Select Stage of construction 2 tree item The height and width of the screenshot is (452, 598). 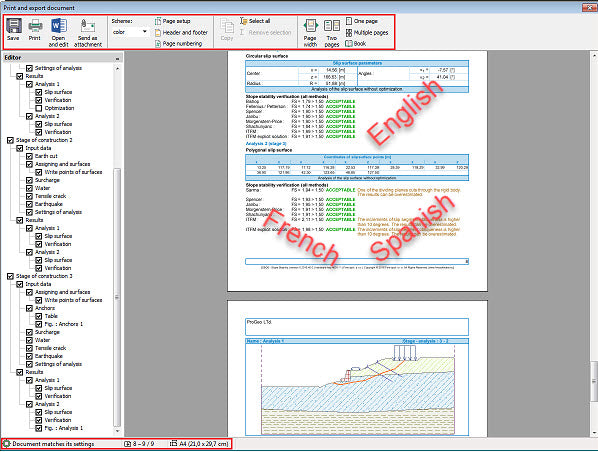[x=44, y=140]
